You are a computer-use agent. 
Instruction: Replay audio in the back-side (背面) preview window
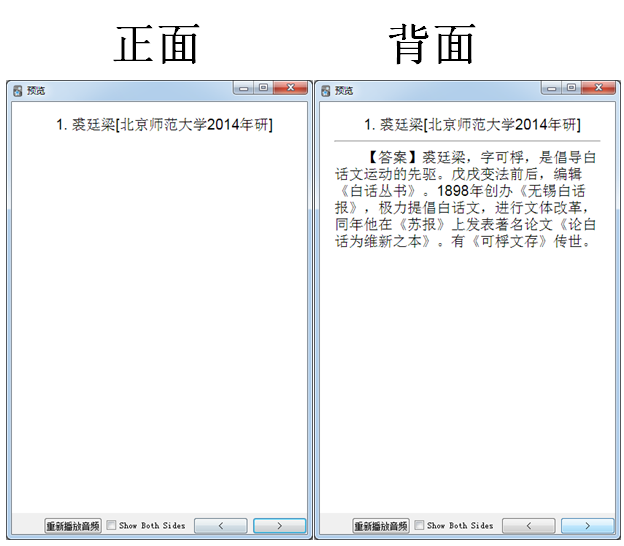coord(381,526)
